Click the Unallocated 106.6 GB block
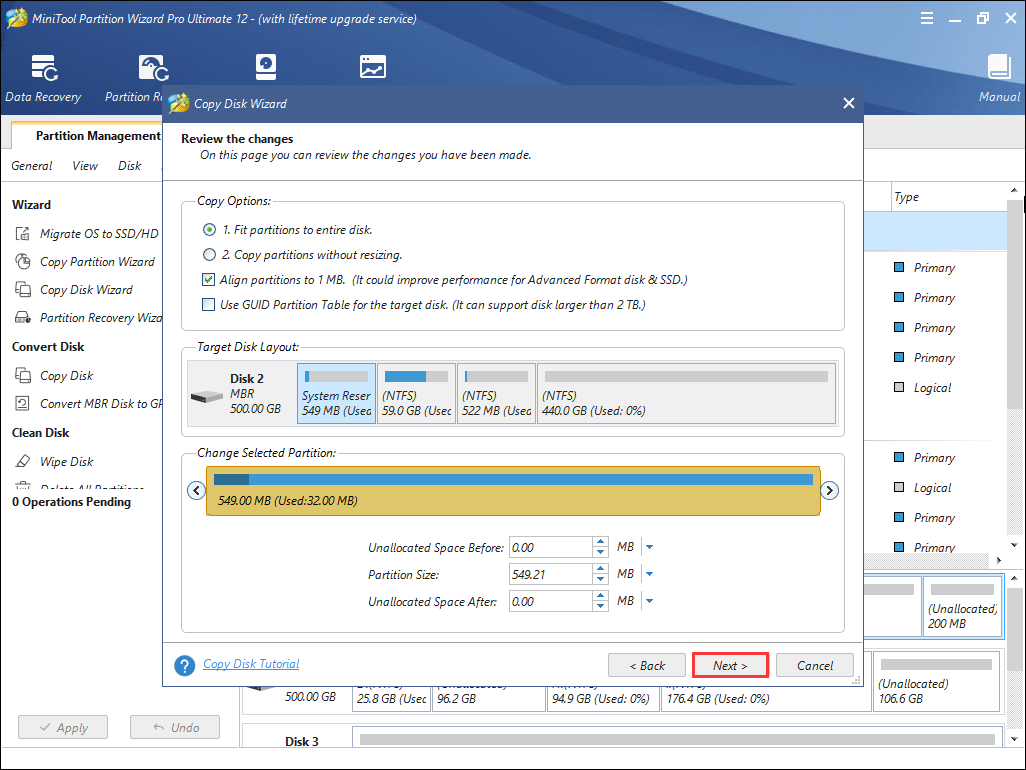1026x770 pixels. pyautogui.click(x=936, y=681)
